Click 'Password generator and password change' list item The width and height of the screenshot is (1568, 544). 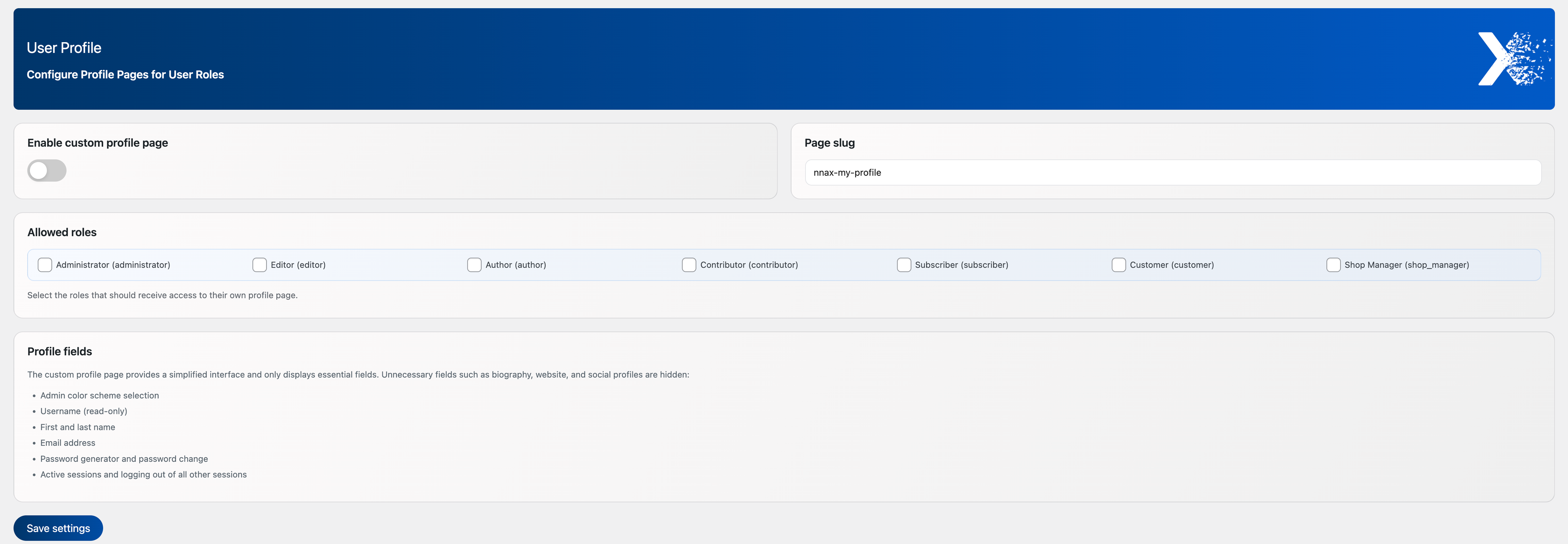point(124,459)
